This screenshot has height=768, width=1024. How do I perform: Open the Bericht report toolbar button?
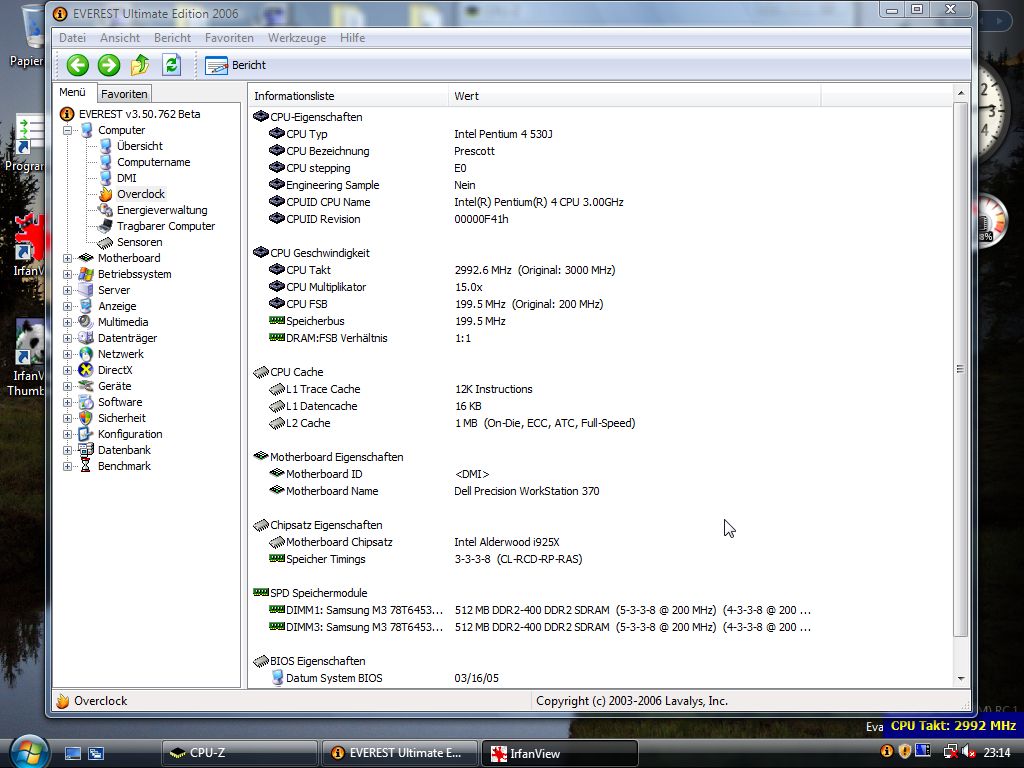236,65
